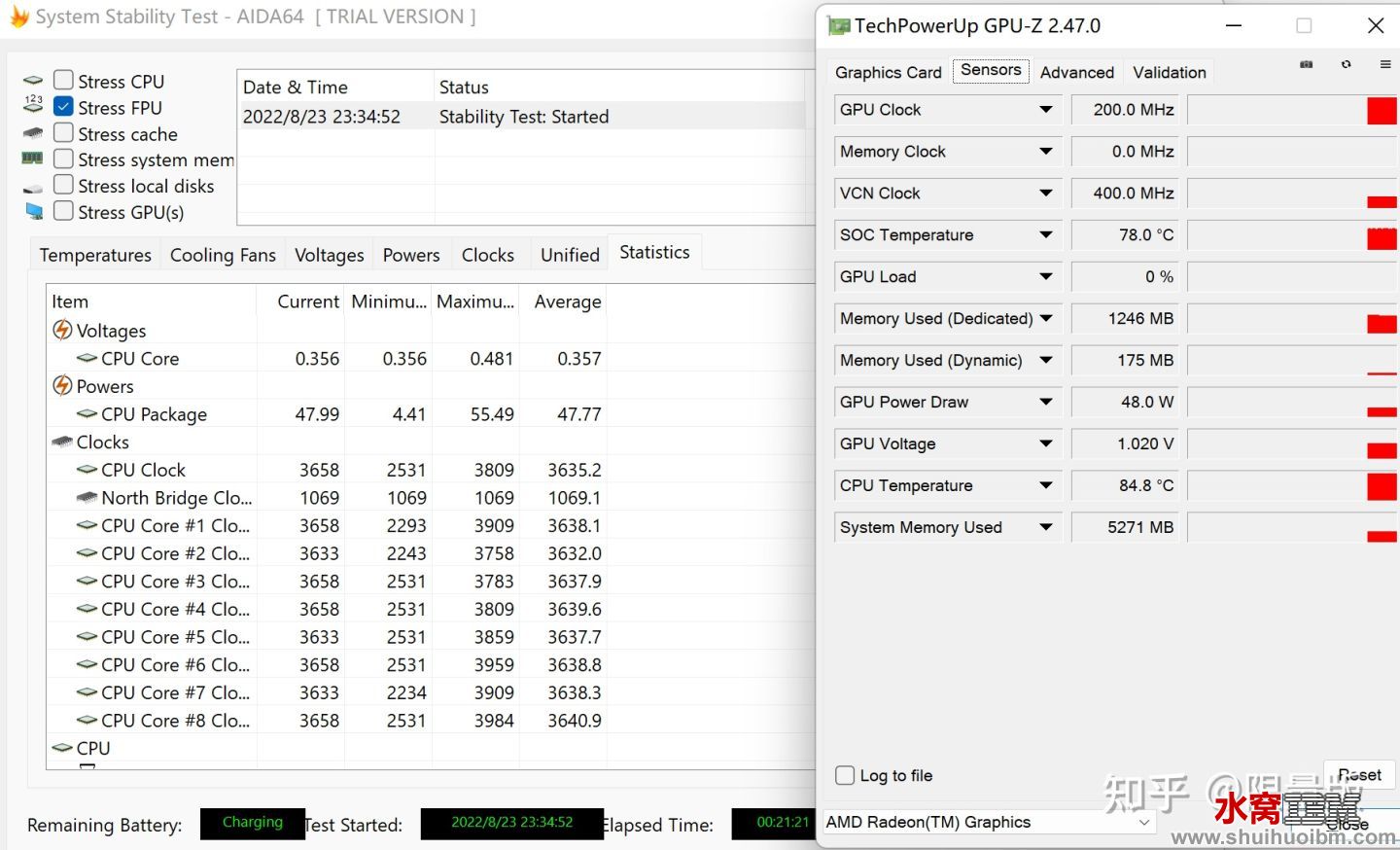Click the North Bridge Clock row icon

coord(87,497)
